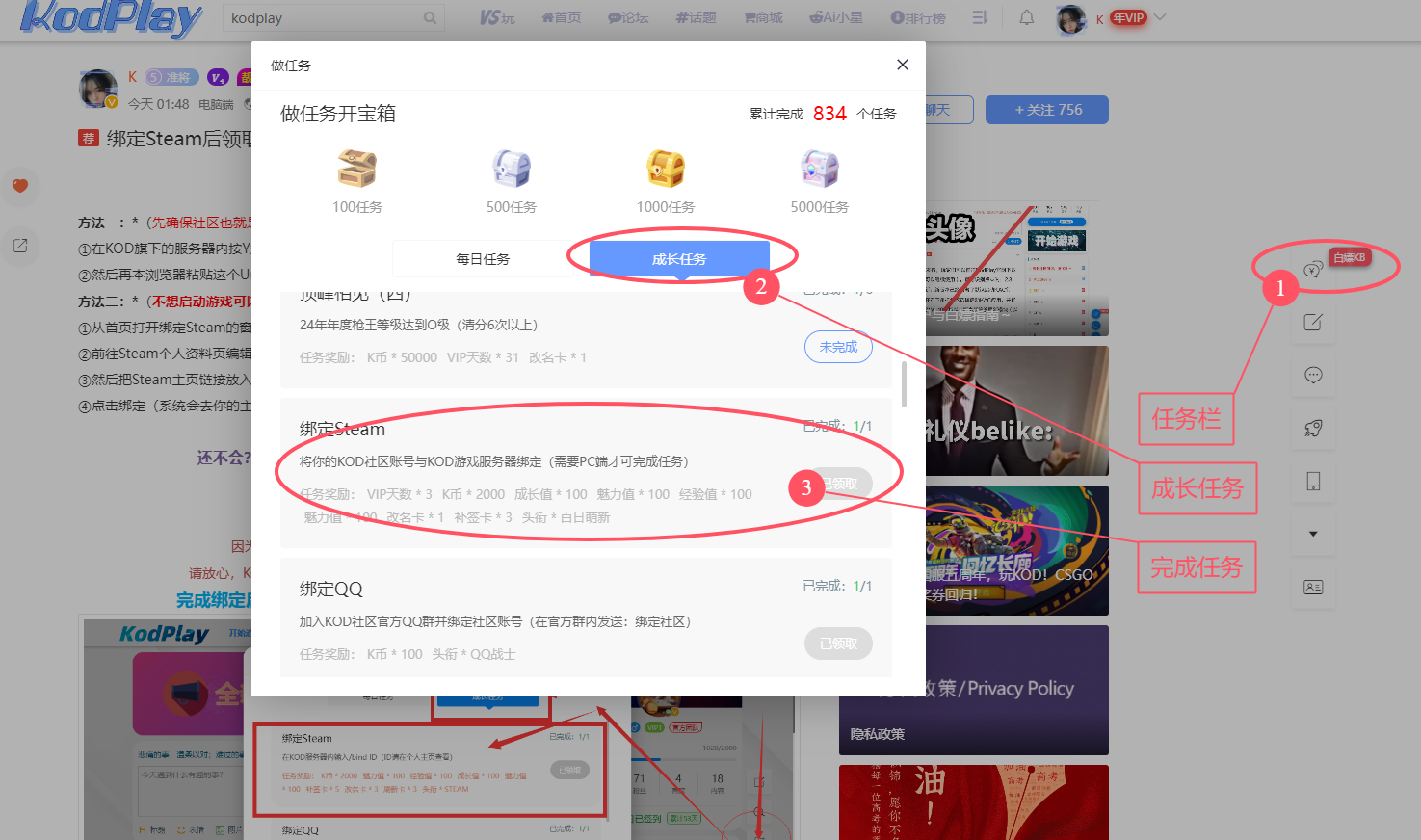Image resolution: width=1421 pixels, height=840 pixels.
Task: Click the 做任务开宝箱 heading
Action: coord(338,114)
